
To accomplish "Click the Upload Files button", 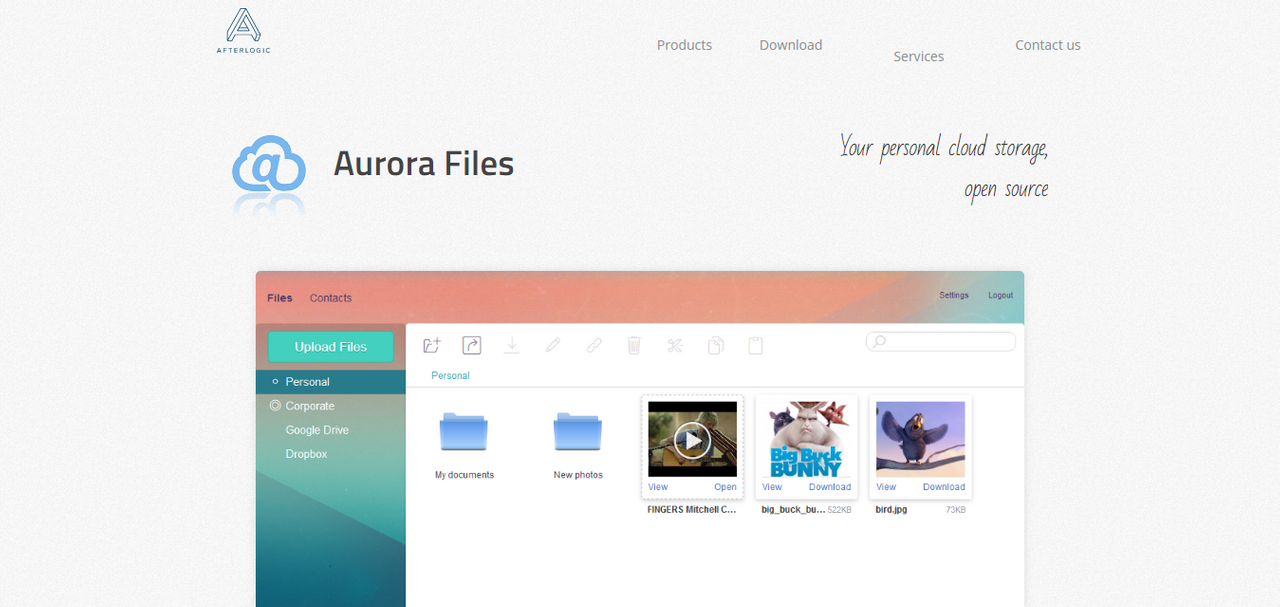I will tap(331, 347).
